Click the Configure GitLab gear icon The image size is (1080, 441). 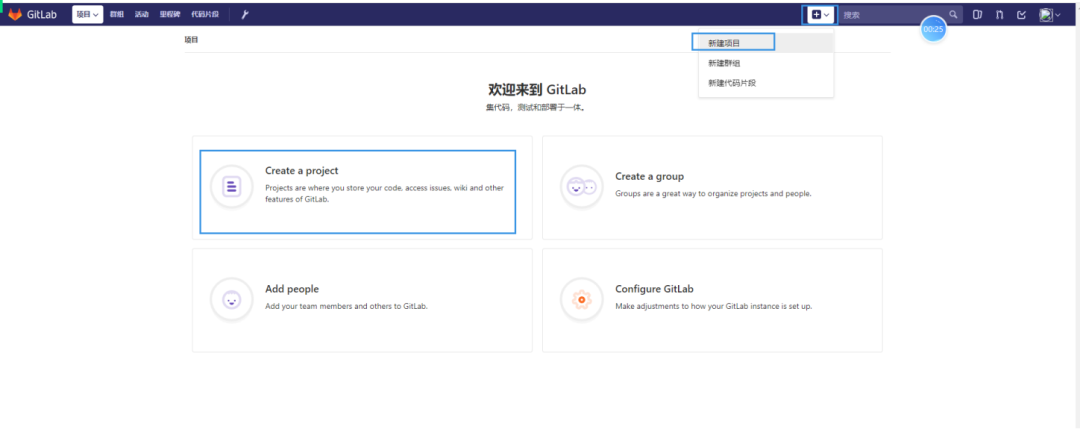(581, 299)
